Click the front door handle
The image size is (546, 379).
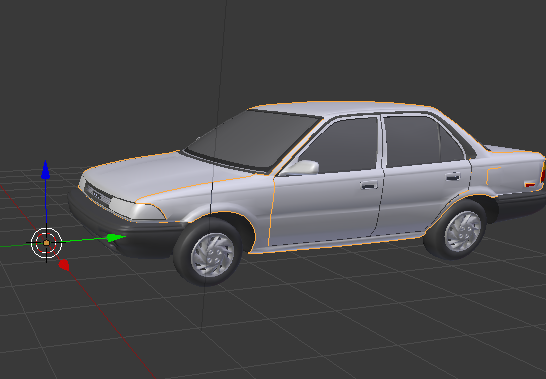(x=369, y=185)
